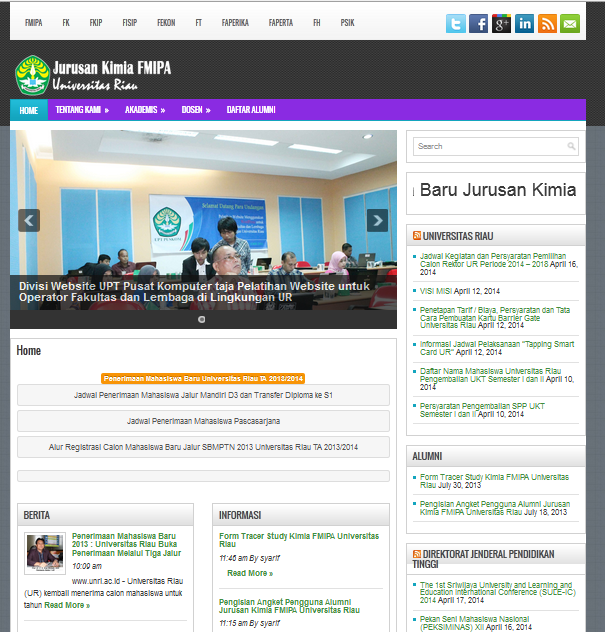605x632 pixels.
Task: Open Pengisian Angket link under Alumni
Action: 495,508
